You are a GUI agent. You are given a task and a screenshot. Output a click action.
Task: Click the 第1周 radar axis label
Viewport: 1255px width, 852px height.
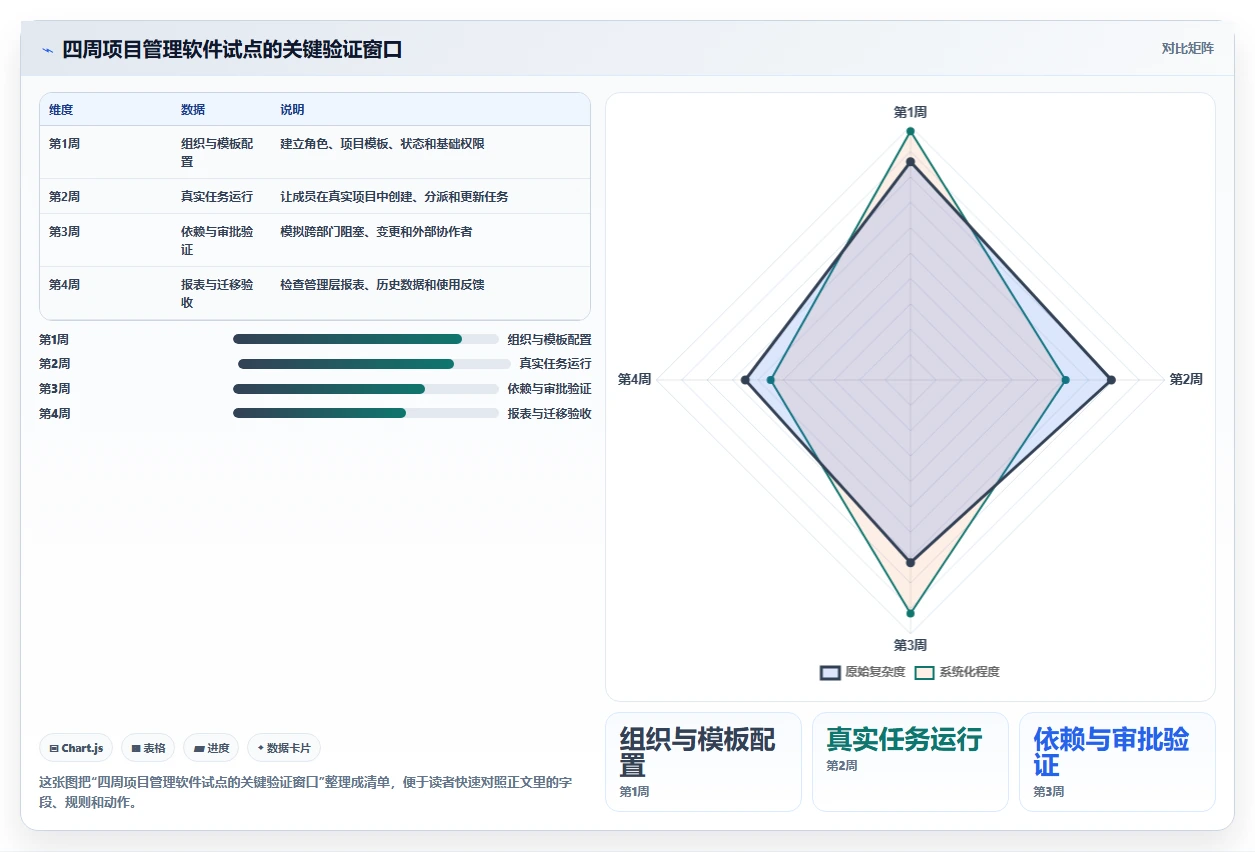[x=910, y=113]
